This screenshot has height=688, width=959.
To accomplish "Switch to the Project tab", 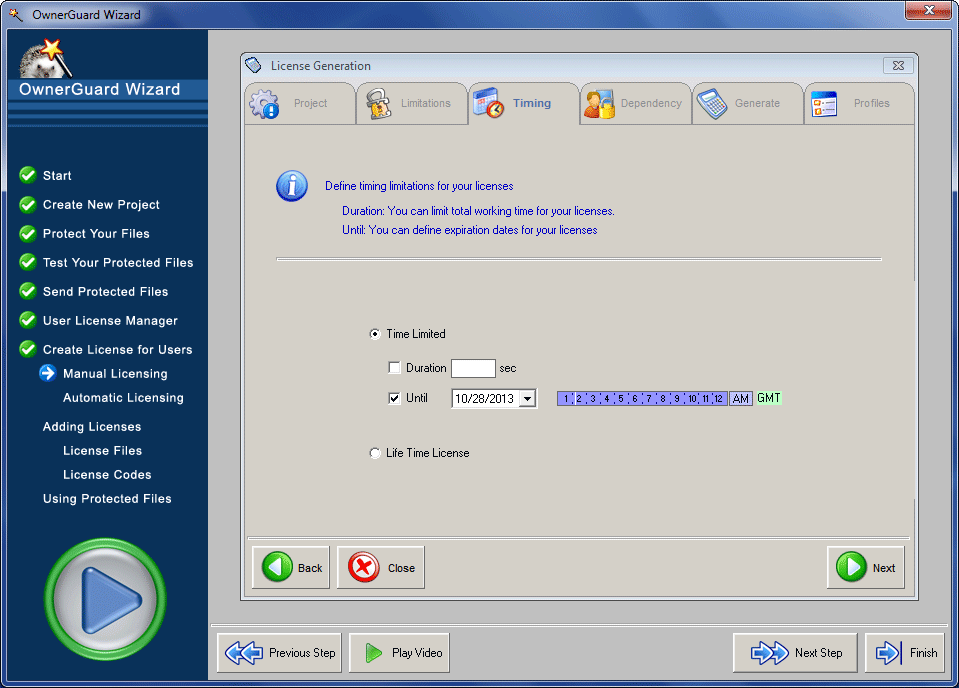I will [x=299, y=102].
